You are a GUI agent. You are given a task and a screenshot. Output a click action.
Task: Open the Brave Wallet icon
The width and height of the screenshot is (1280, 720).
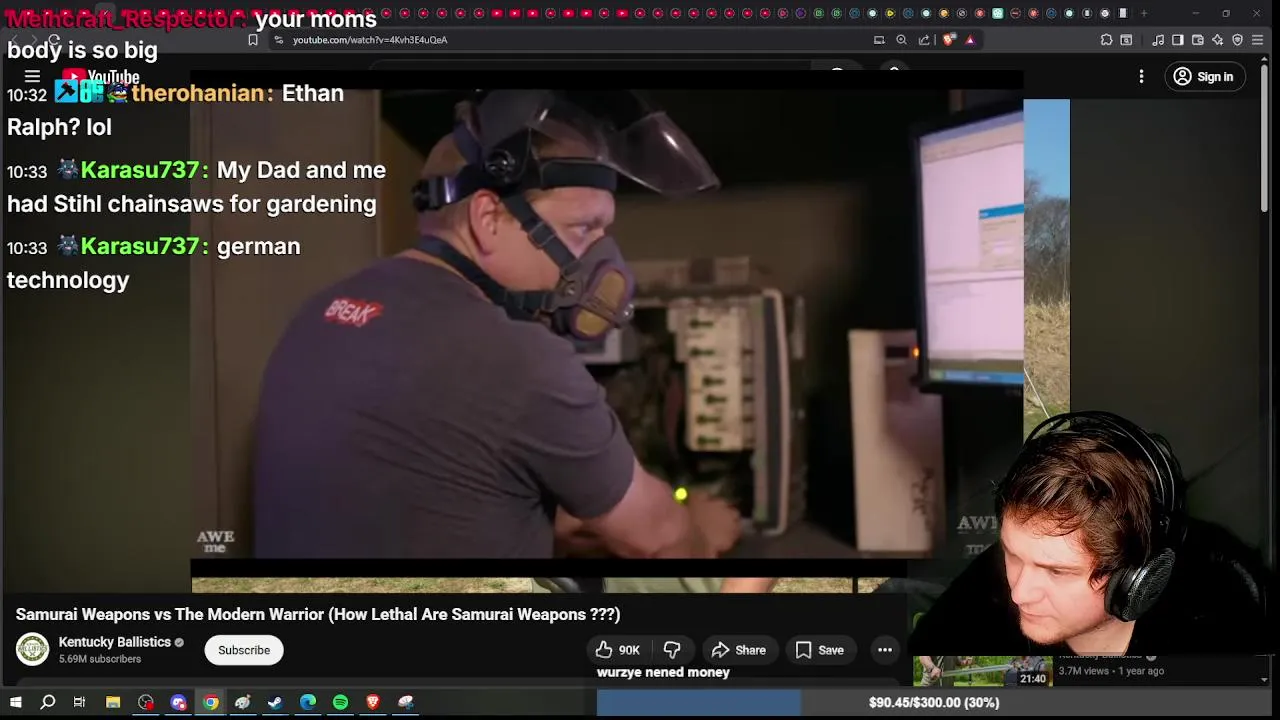coord(1198,40)
